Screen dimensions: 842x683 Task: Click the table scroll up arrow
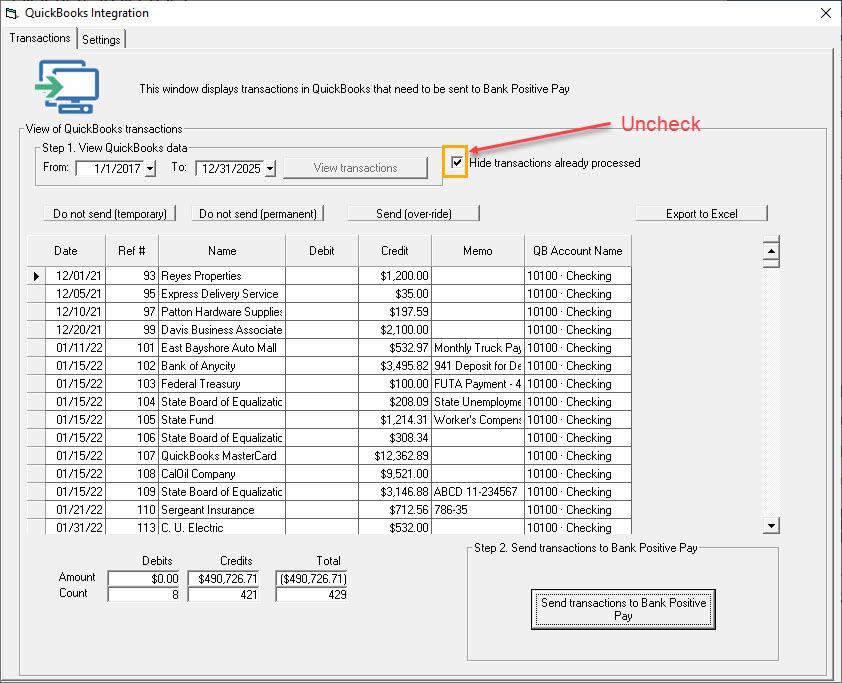click(771, 251)
